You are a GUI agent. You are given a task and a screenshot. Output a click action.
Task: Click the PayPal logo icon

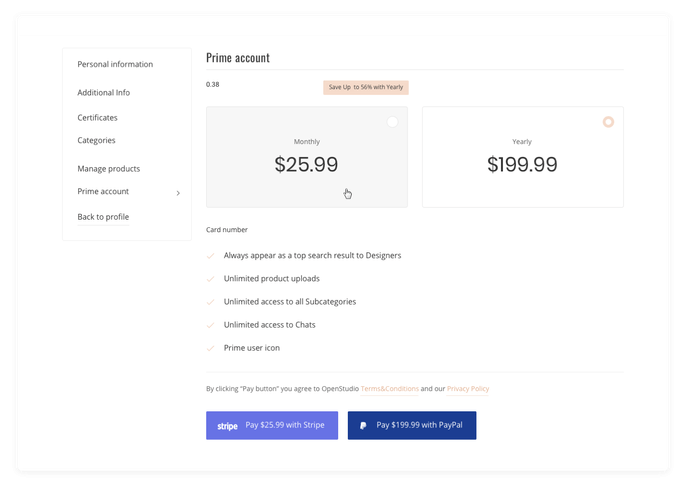point(363,426)
